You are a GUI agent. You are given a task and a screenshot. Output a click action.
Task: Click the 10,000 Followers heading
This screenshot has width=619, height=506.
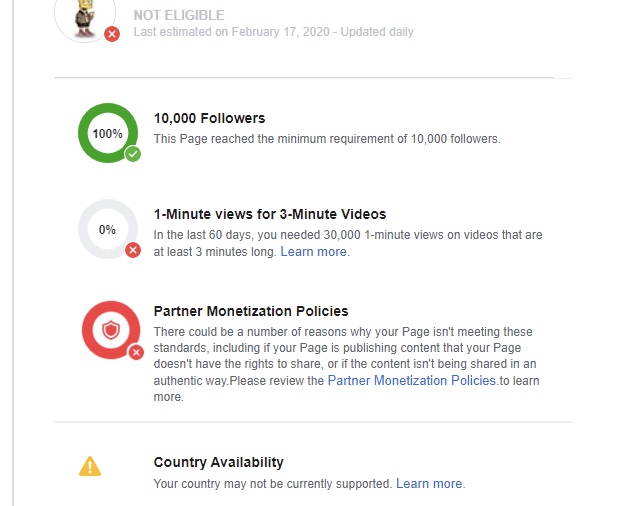[209, 118]
